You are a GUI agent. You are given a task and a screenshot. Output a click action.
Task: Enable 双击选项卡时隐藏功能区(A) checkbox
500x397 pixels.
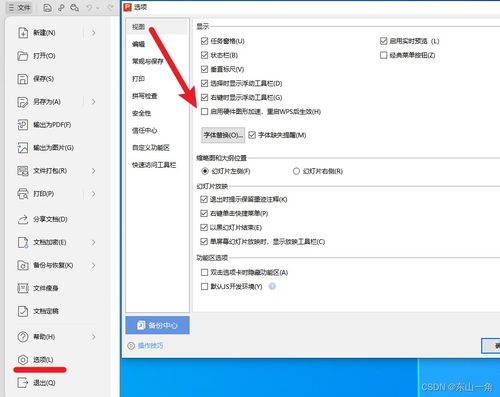204,272
